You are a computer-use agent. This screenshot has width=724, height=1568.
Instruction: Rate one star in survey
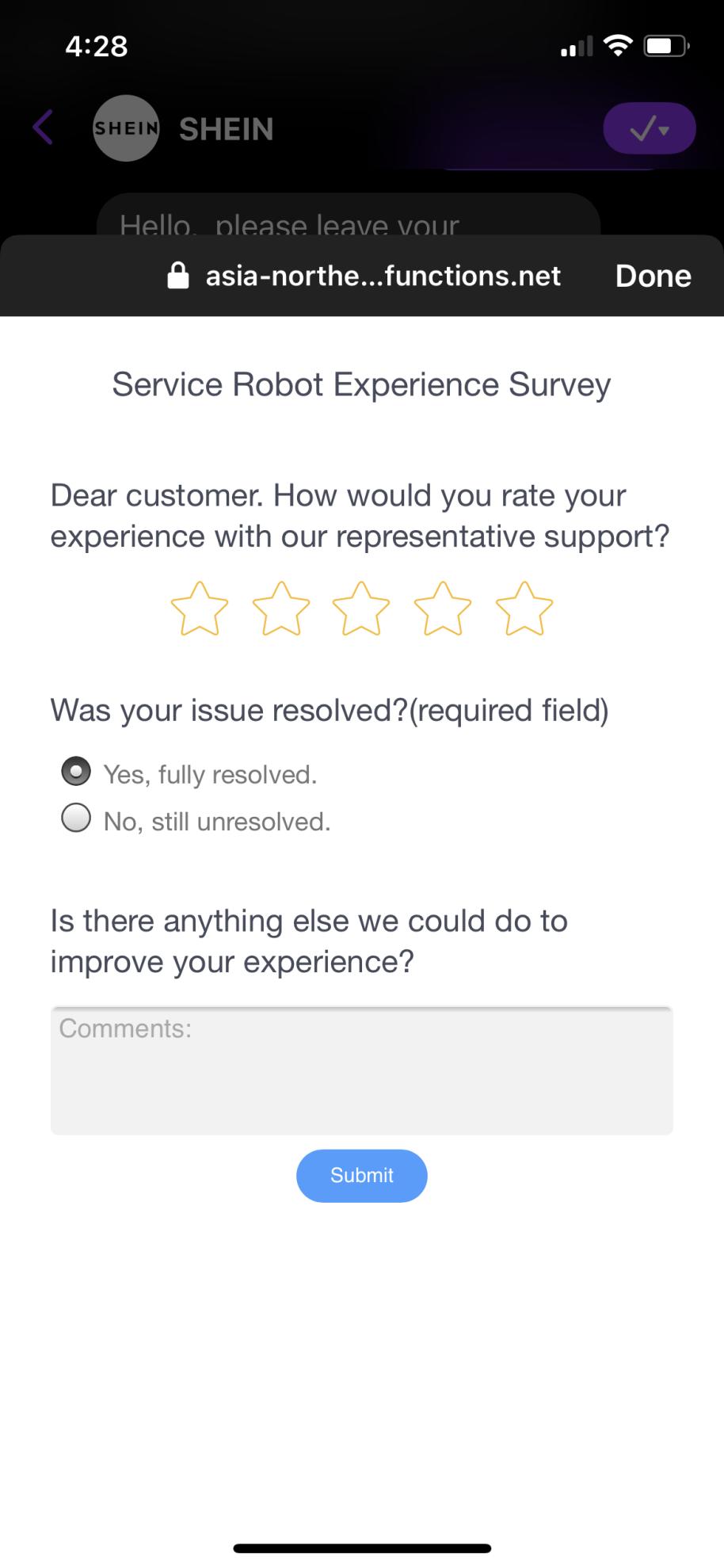click(200, 609)
